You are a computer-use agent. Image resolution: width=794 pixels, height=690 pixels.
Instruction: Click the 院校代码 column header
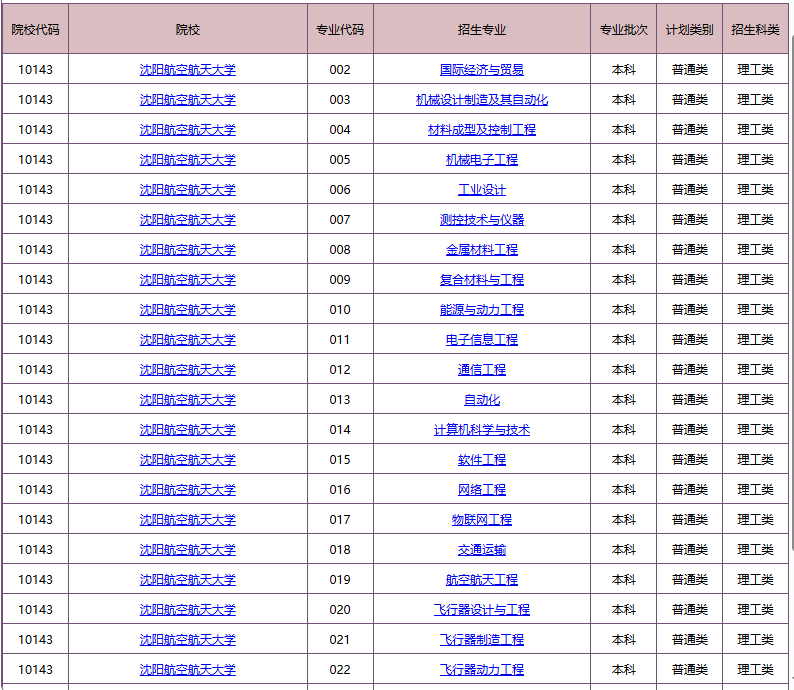tap(35, 30)
